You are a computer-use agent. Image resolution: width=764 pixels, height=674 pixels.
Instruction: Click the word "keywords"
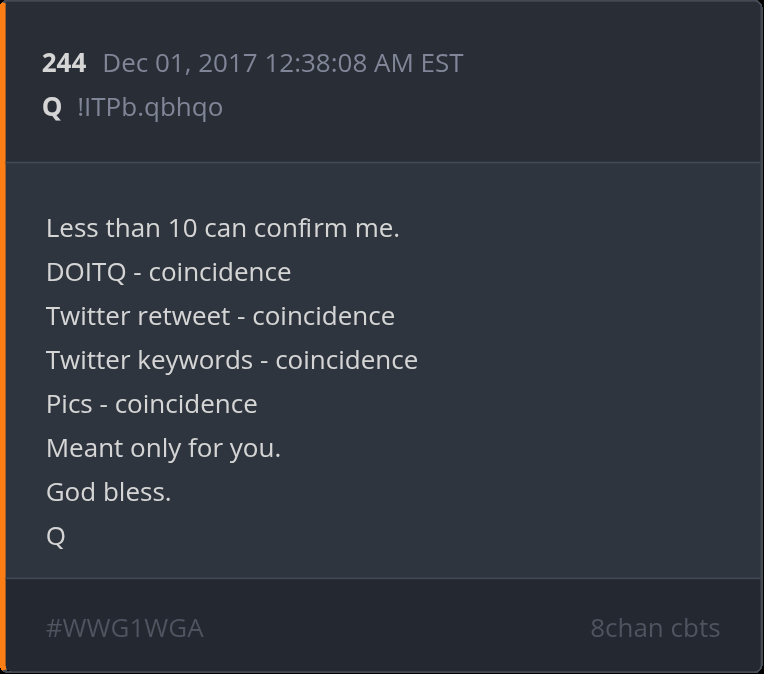click(x=195, y=360)
